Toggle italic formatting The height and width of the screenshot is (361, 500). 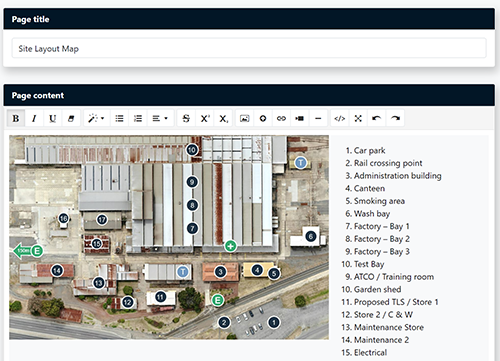tap(34, 118)
